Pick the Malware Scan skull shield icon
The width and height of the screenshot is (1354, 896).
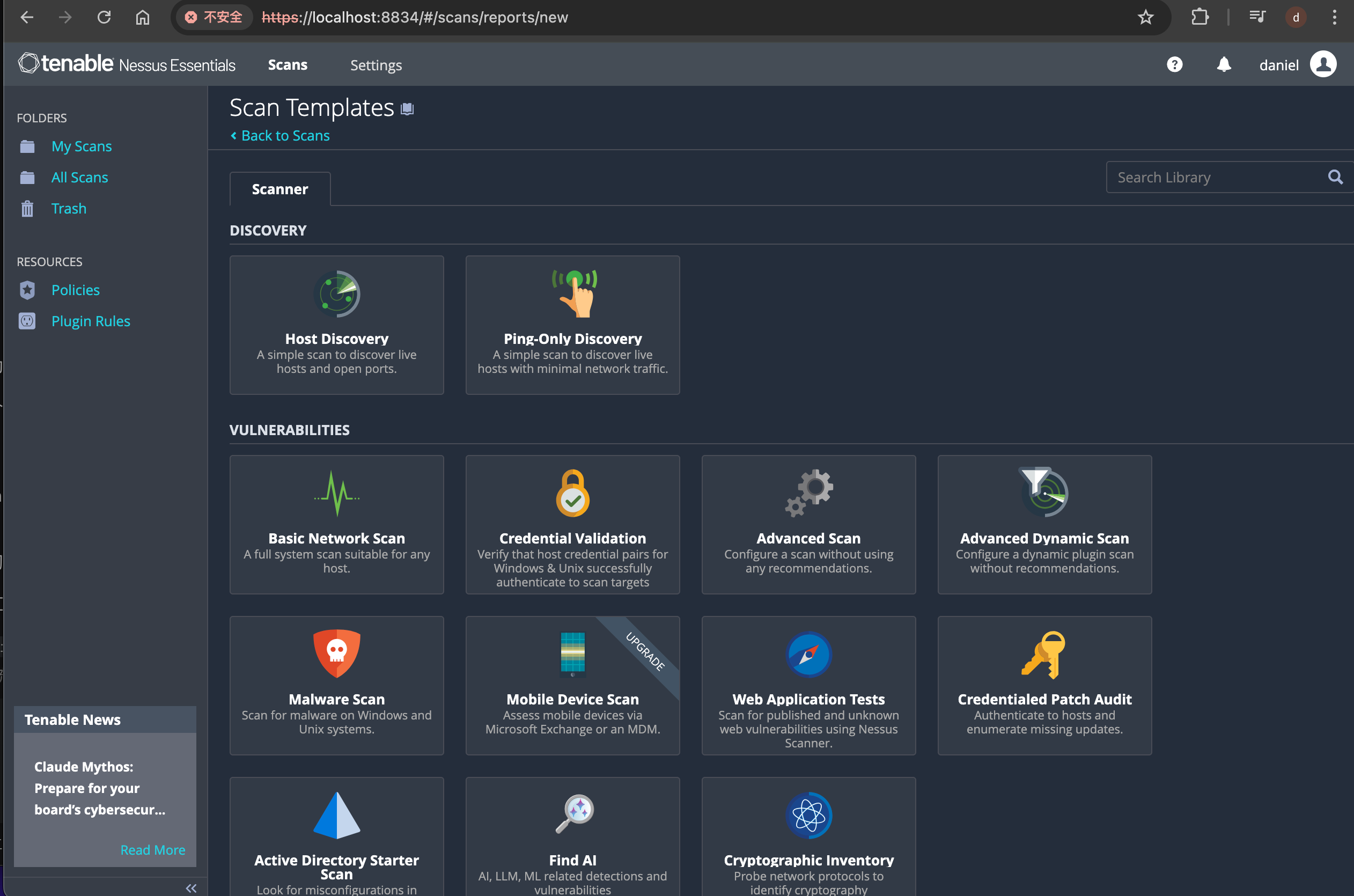[336, 653]
